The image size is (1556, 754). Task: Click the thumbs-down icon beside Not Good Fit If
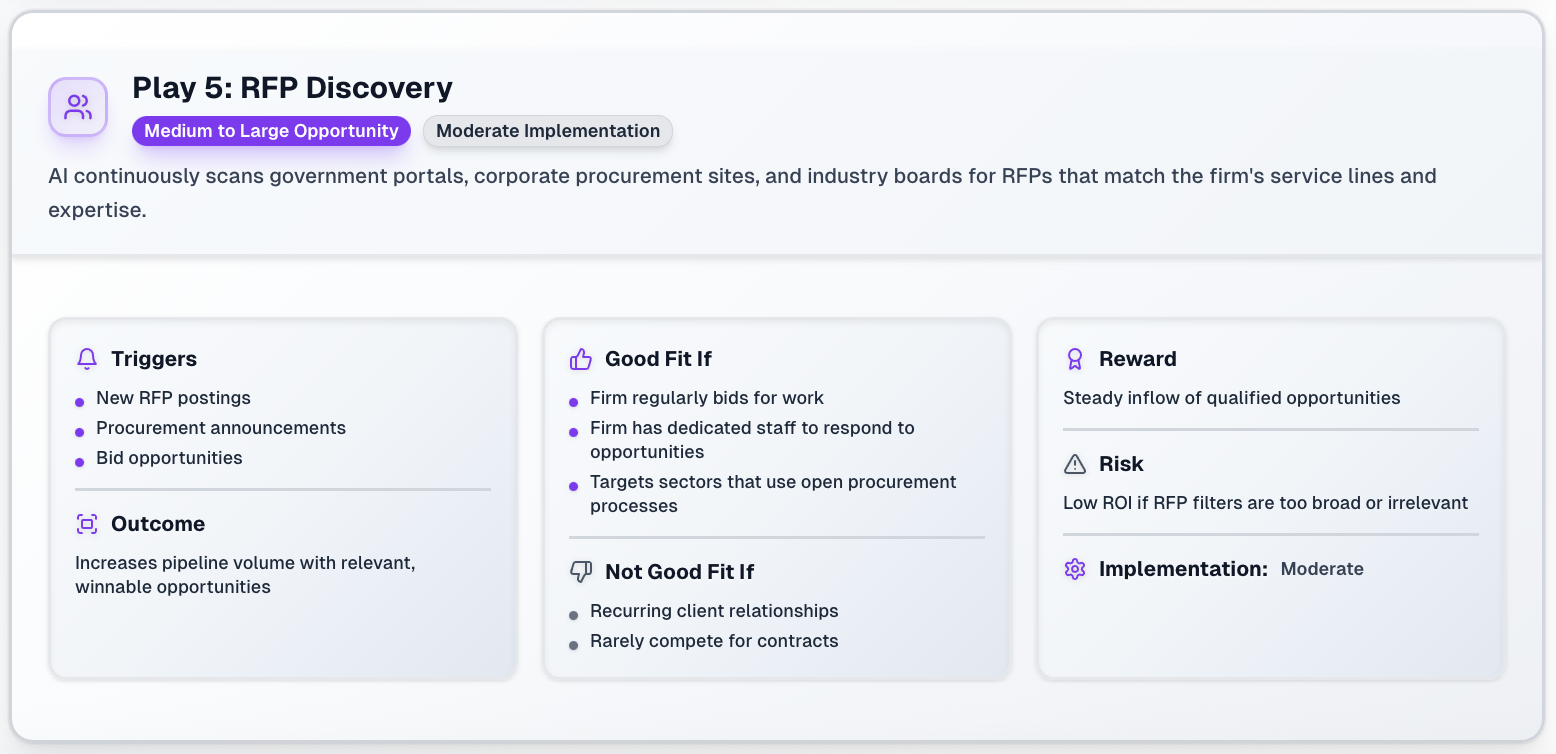[581, 572]
